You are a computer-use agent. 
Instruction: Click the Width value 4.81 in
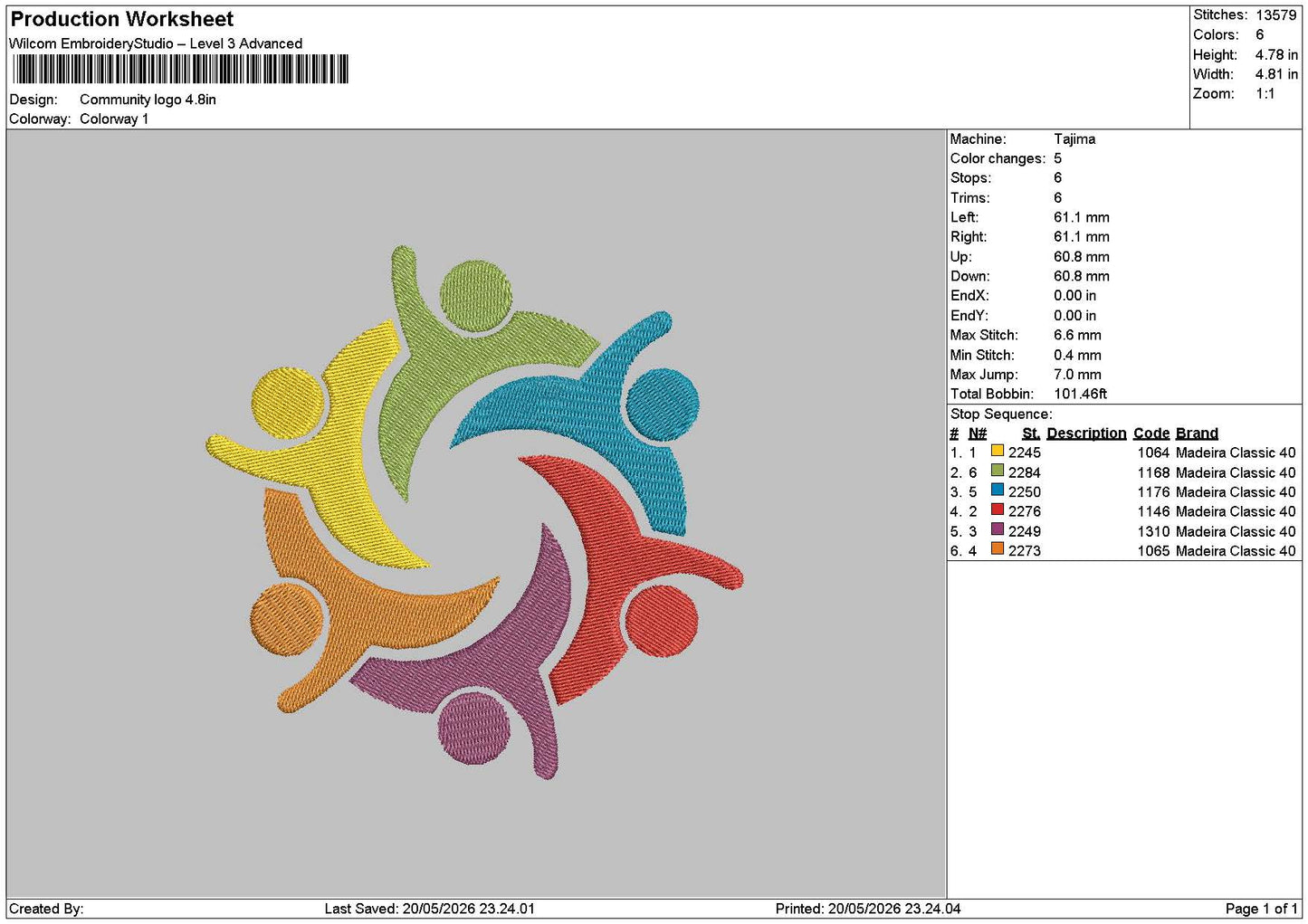point(1276,74)
